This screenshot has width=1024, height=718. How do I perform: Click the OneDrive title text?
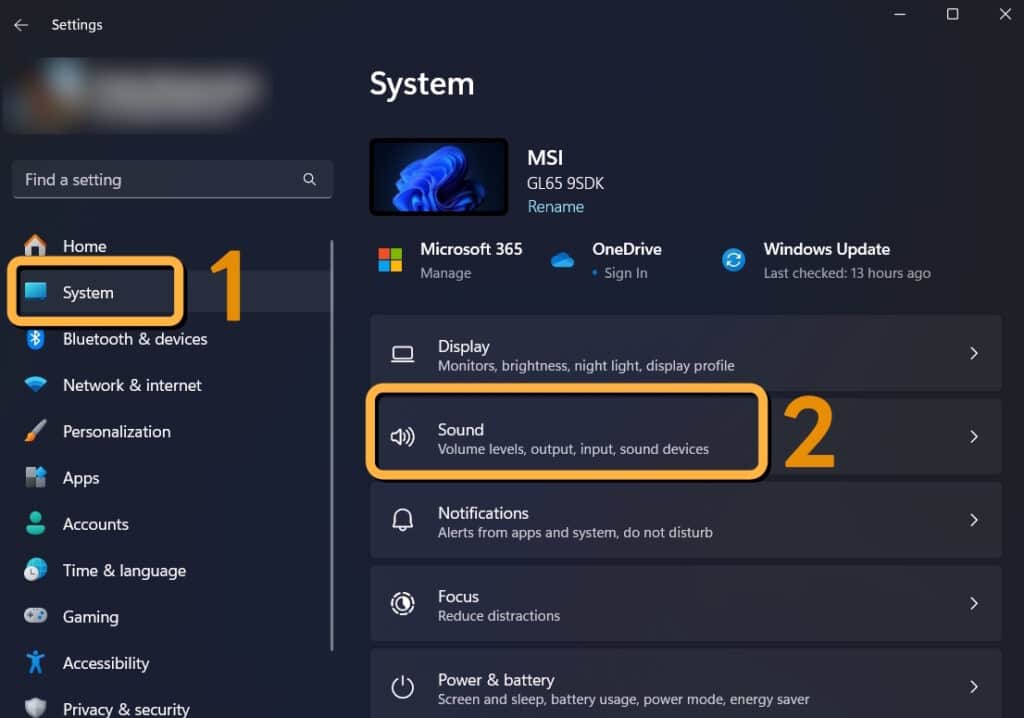click(x=627, y=249)
